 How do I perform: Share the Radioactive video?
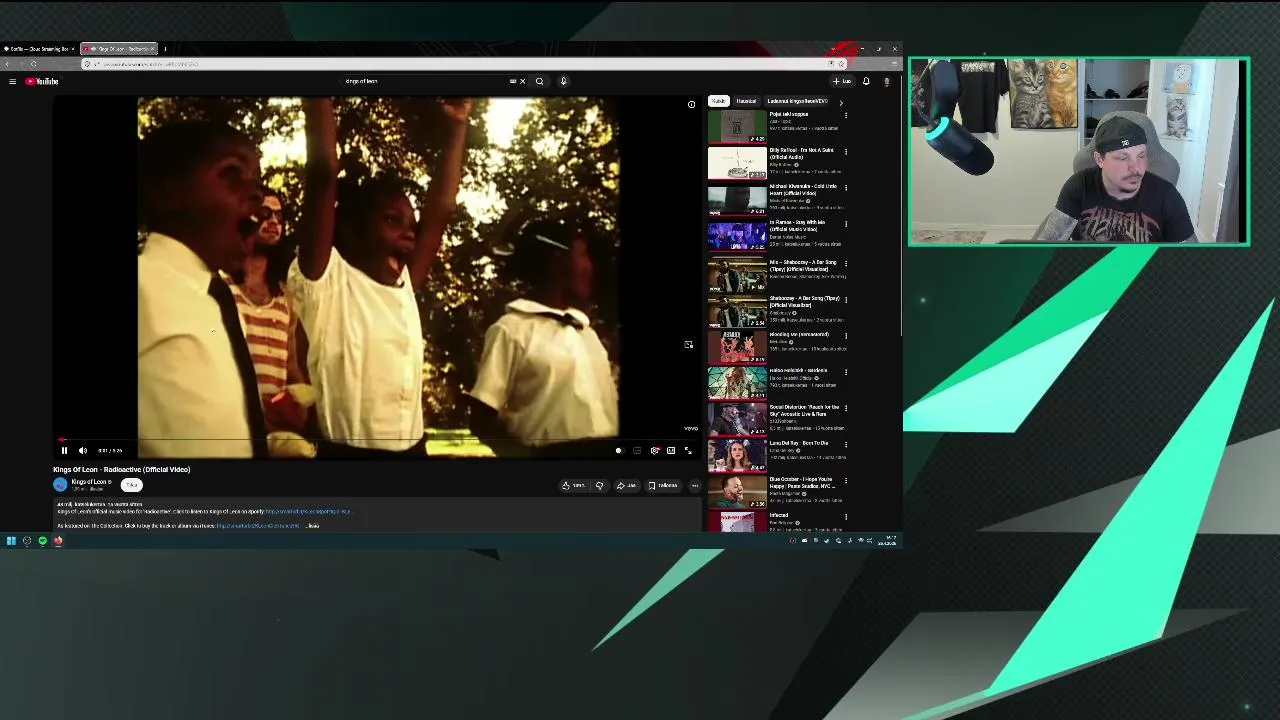tap(626, 486)
